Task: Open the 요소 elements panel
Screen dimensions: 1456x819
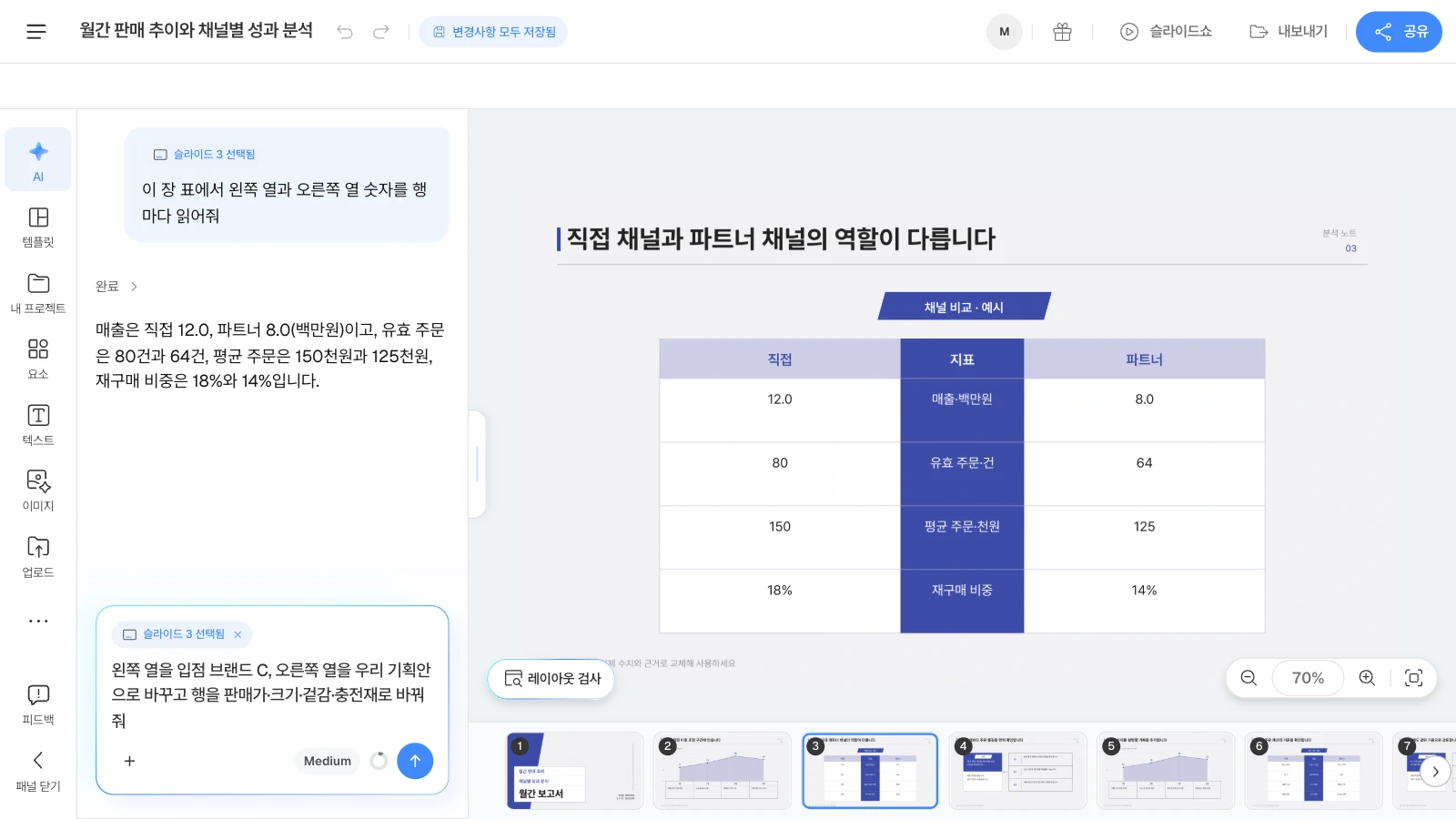Action: [x=38, y=359]
